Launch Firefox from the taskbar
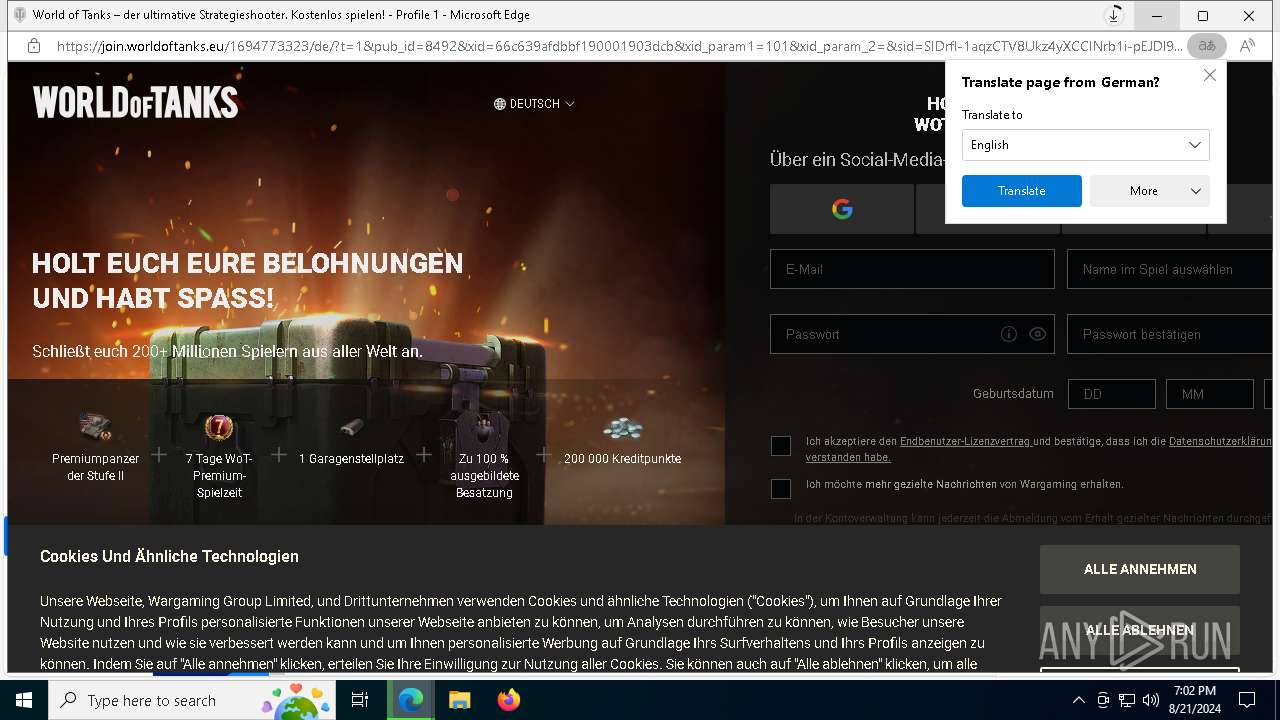 coord(508,700)
